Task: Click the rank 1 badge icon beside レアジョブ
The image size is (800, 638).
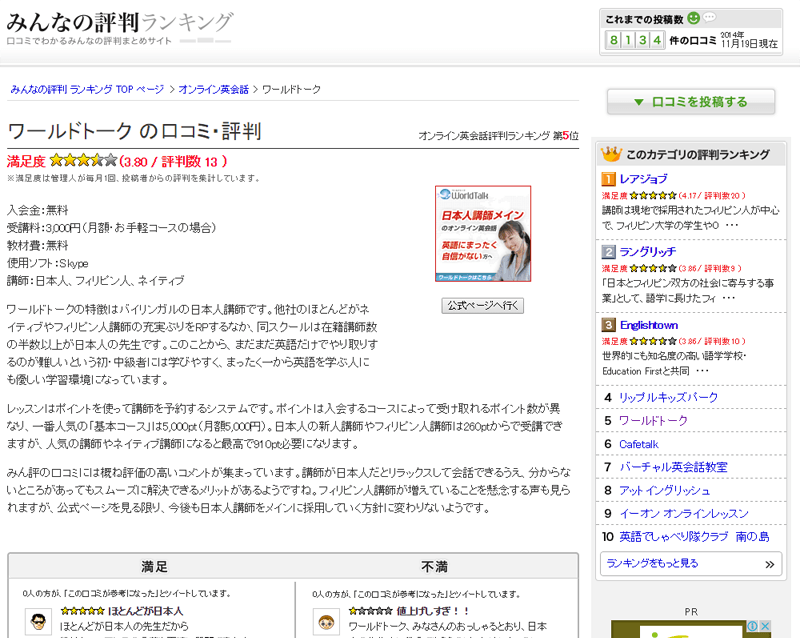Action: [608, 179]
